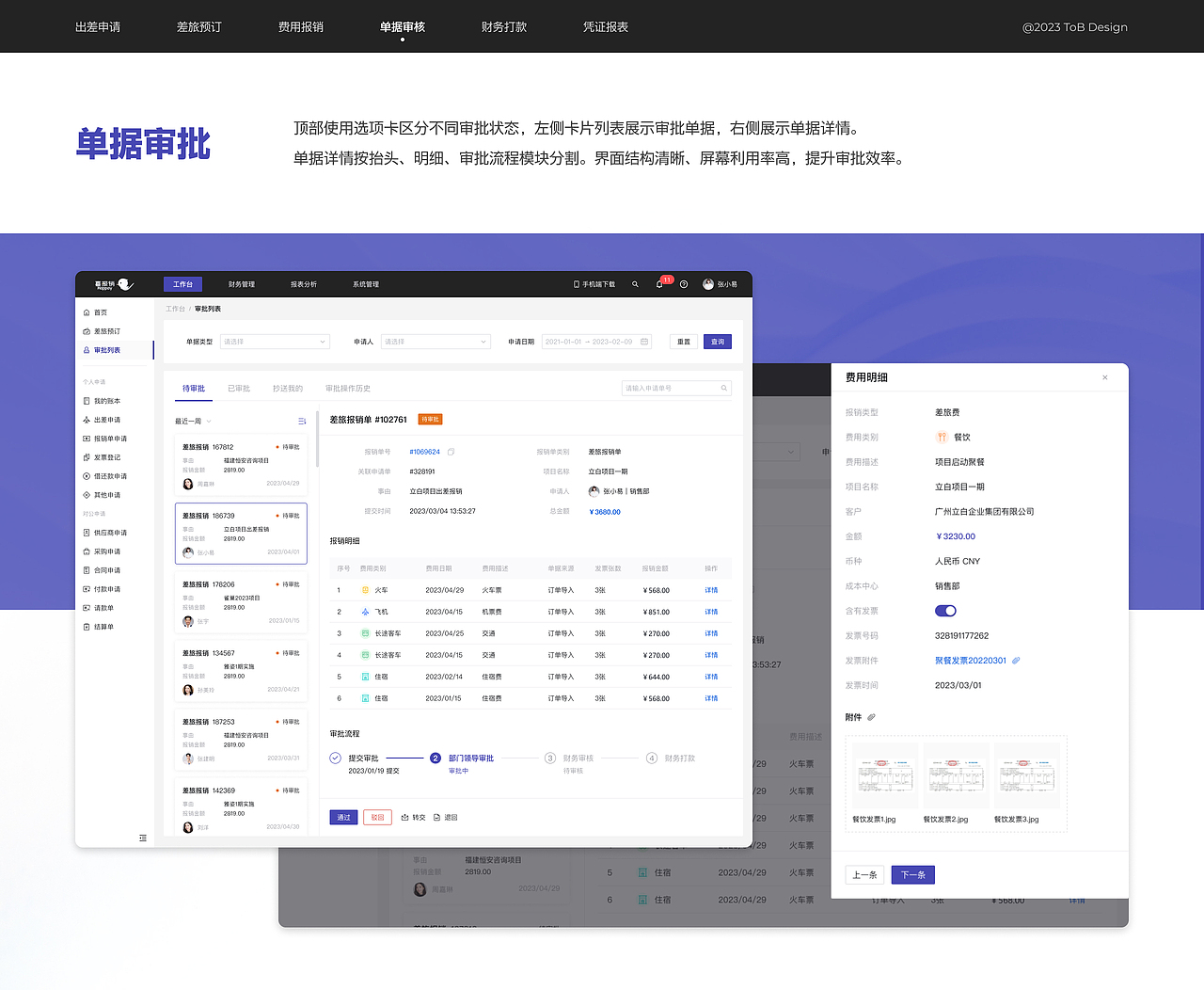Screen dimensions: 1204x990
Task: Click the paperclip icon next to 聚餐发票20220301
Action: (x=1016, y=661)
